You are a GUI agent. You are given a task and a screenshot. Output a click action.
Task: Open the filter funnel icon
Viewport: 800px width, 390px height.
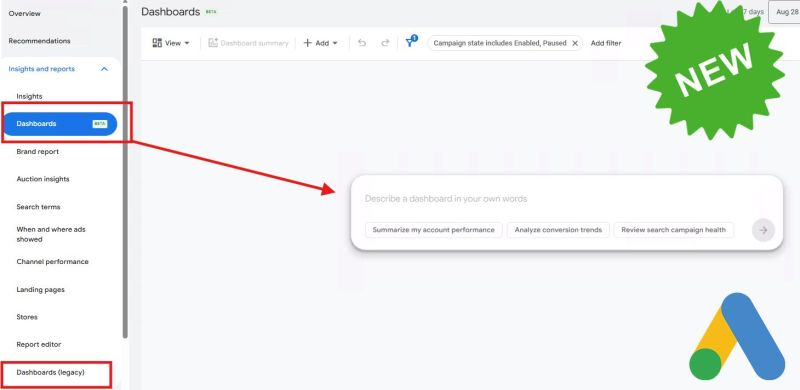click(410, 42)
